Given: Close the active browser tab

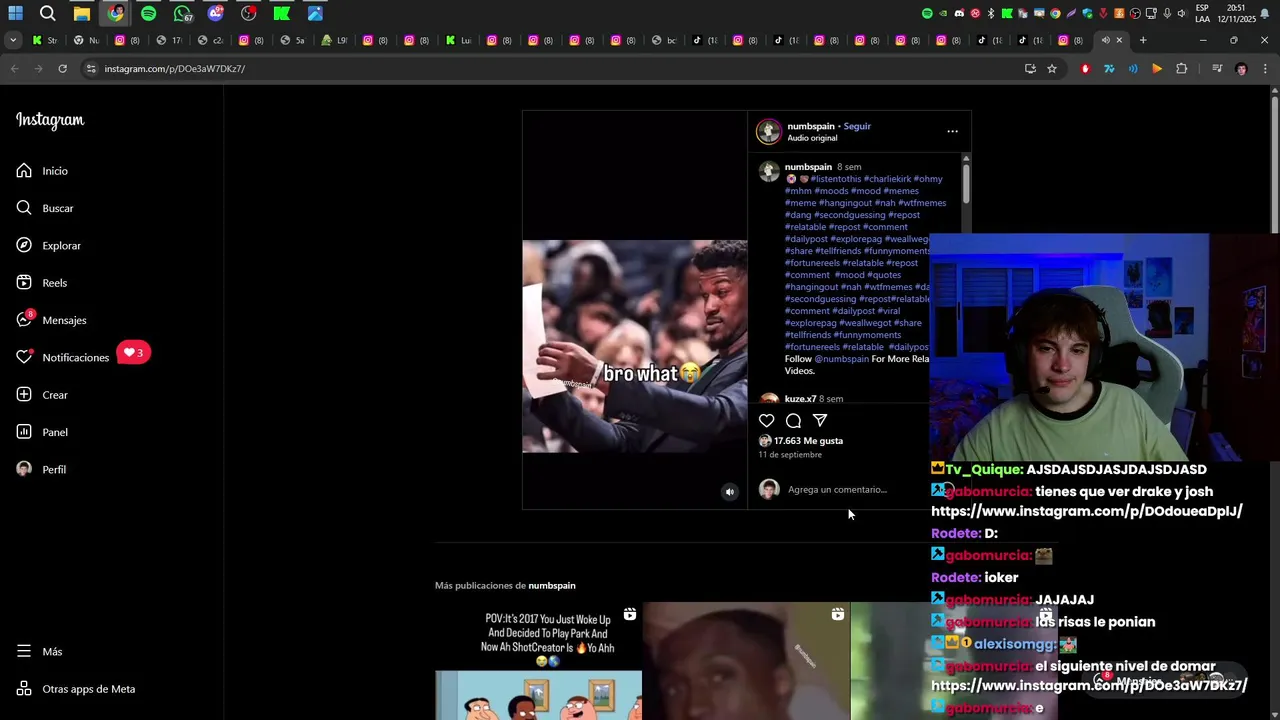Looking at the screenshot, I should pyautogui.click(x=1119, y=40).
